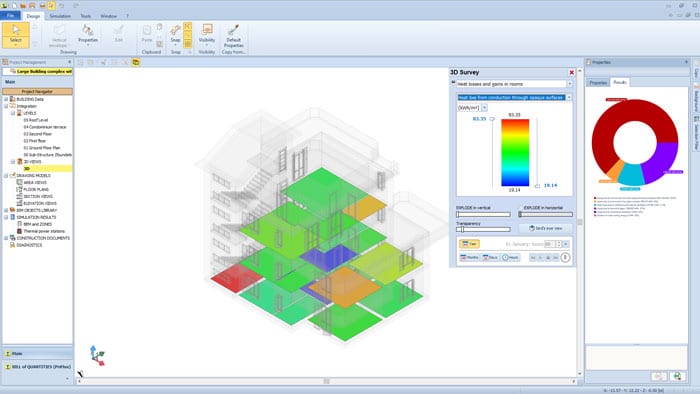Click the Project Navigator header button
700x394 pixels.
point(37,91)
